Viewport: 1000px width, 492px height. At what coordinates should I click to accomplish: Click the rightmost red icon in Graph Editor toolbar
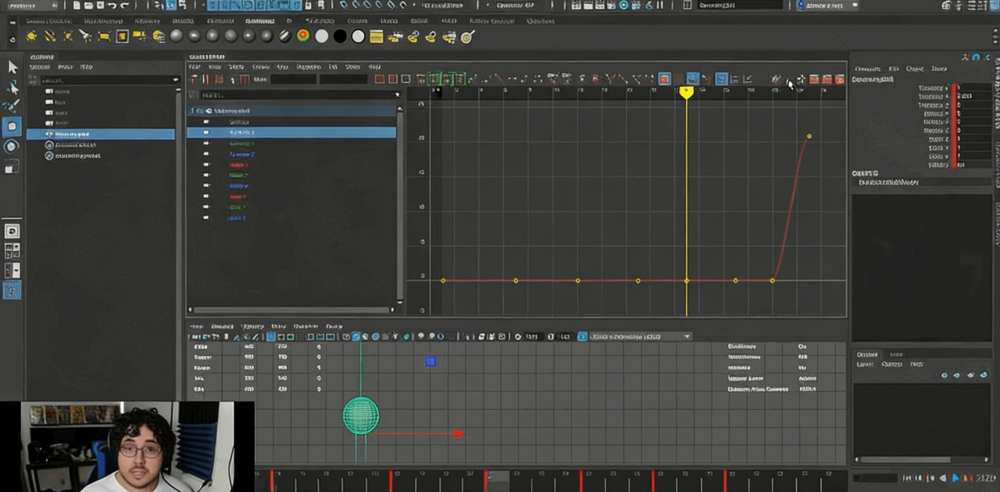tap(838, 79)
